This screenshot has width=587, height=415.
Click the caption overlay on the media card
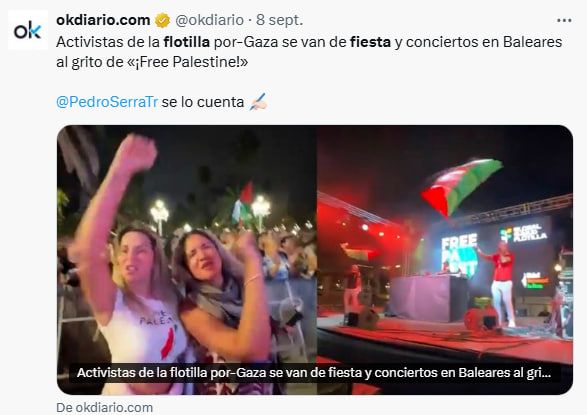[314, 373]
